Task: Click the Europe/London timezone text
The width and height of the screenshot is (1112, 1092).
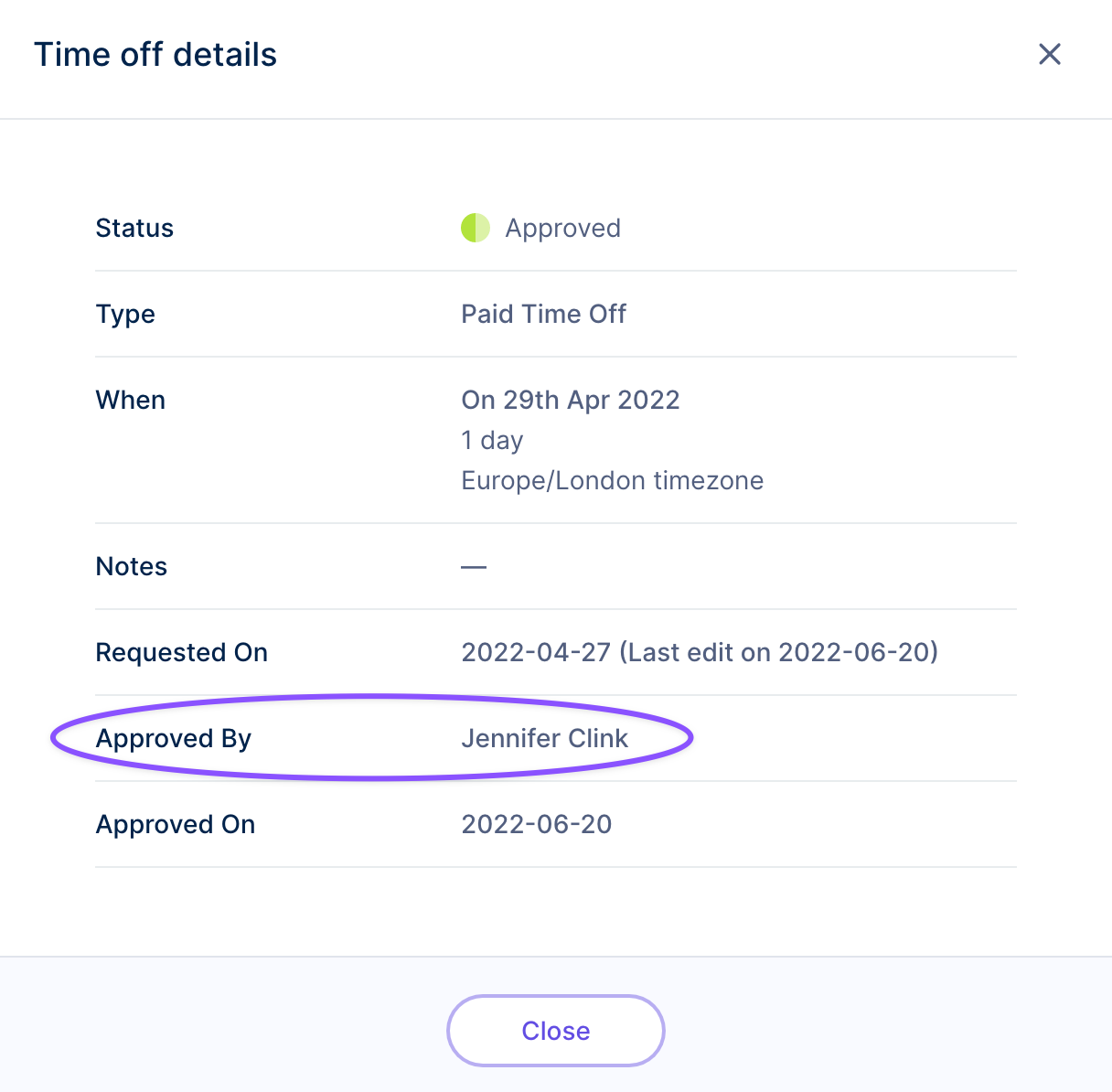Action: [x=612, y=480]
